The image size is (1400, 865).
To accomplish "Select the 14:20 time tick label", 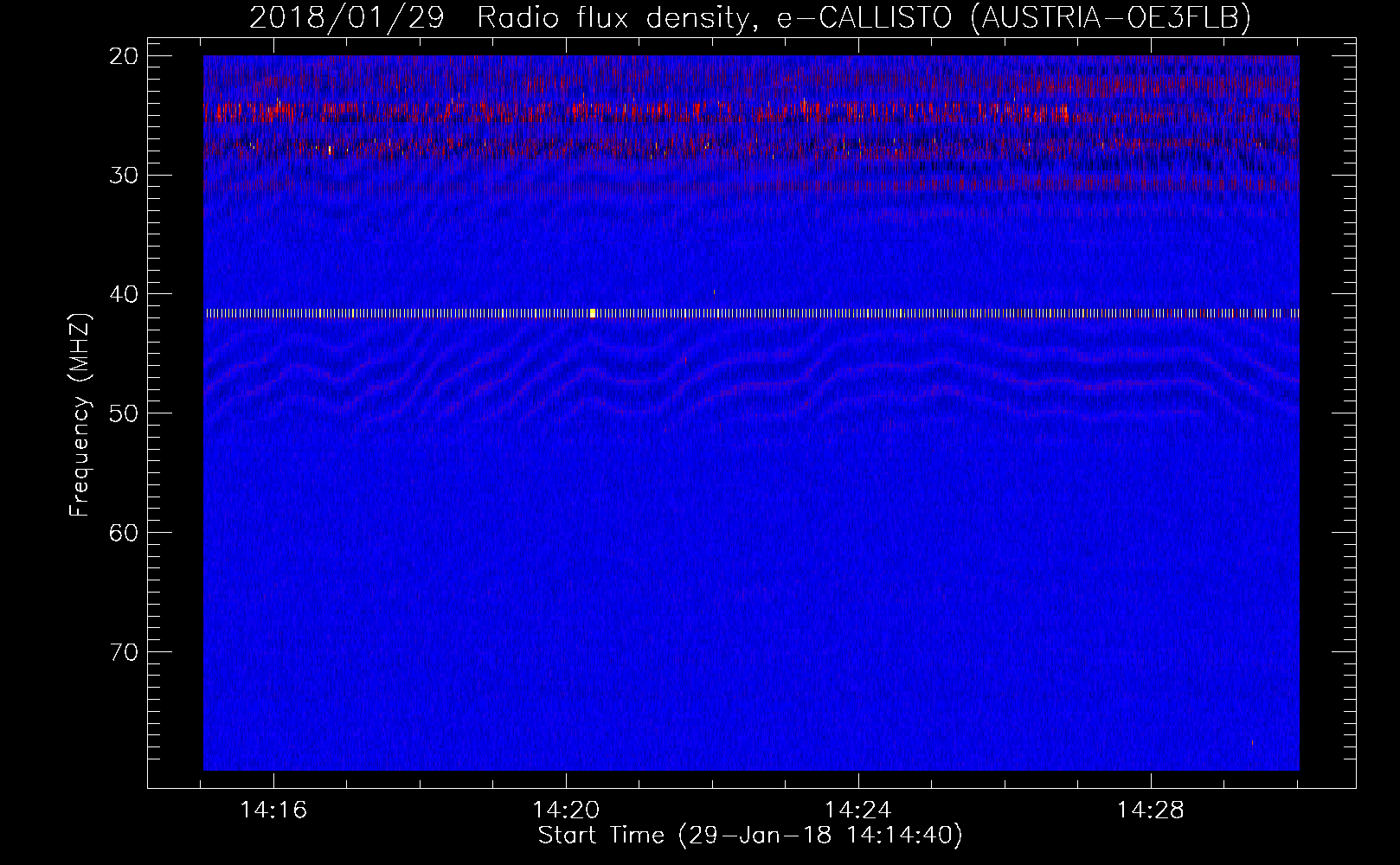I will tap(566, 811).
